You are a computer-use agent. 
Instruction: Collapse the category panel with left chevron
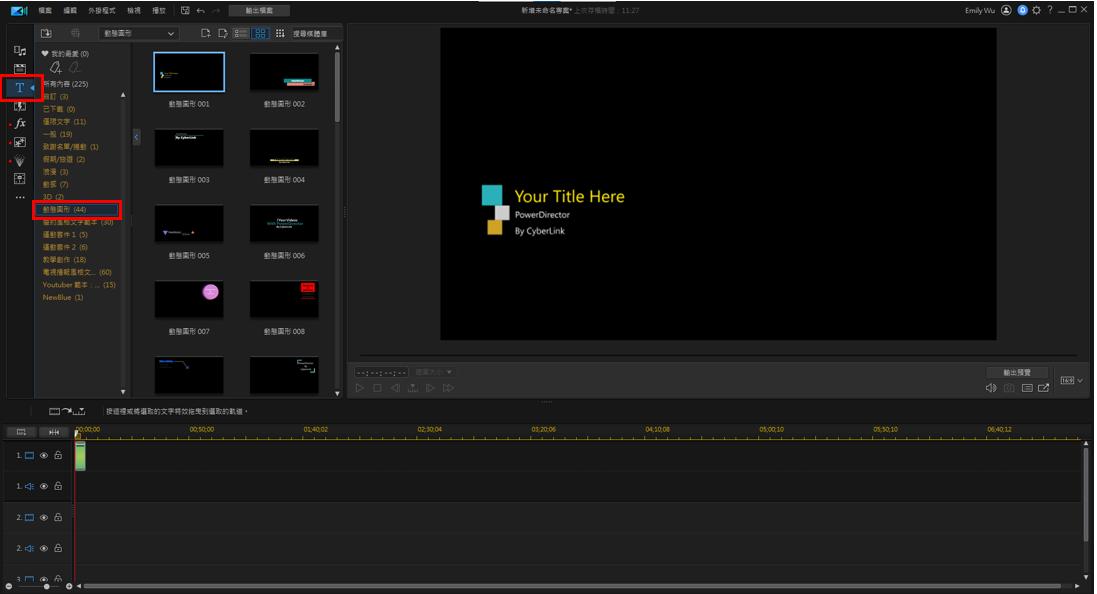tap(137, 137)
